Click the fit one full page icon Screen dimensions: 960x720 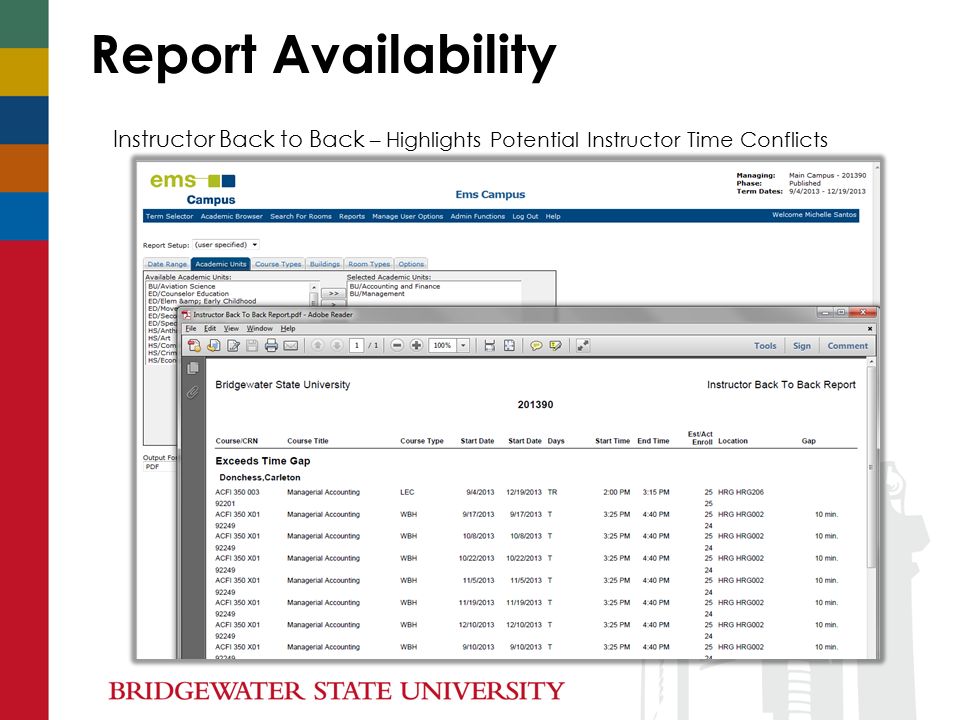point(509,346)
